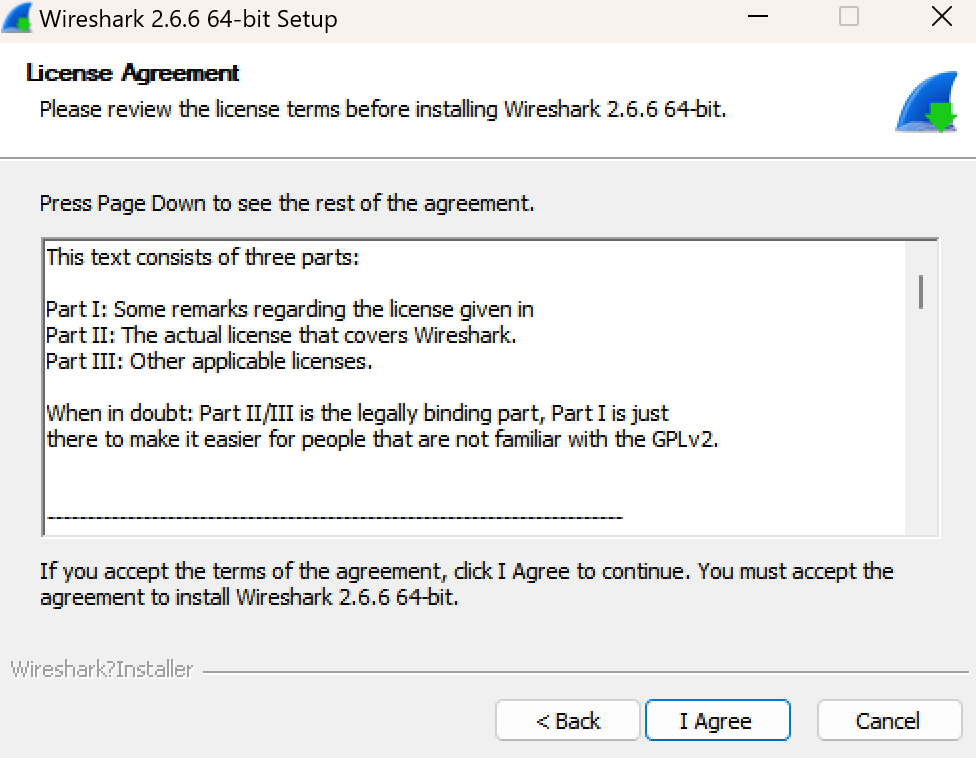The width and height of the screenshot is (976, 758).
Task: Minimize the Wireshark Setup window
Action: pos(759,17)
